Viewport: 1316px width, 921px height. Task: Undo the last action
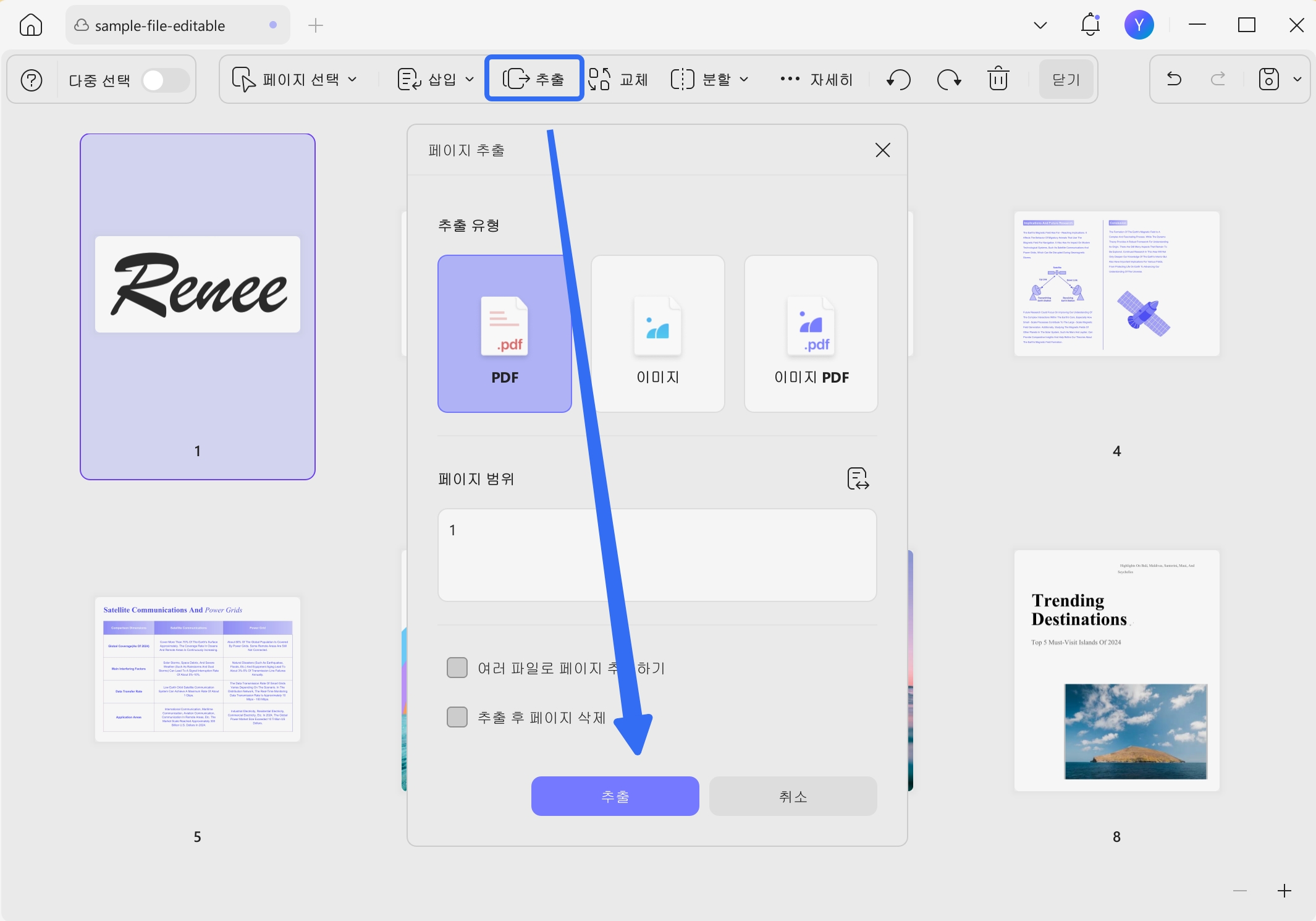[x=1174, y=79]
